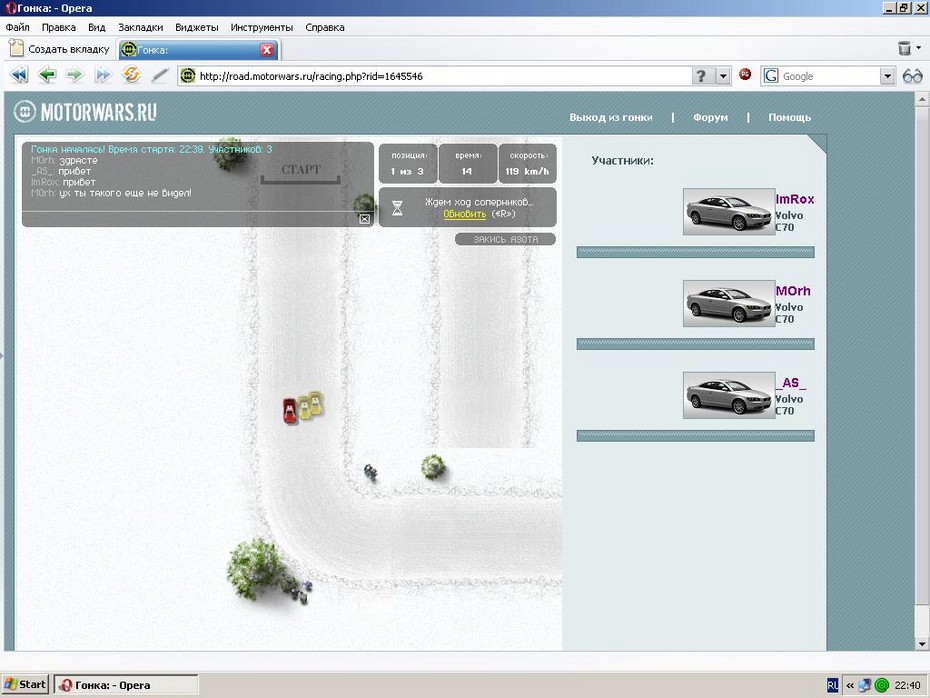
Task: Switch to the Гонка: browser tab
Action: coord(198,50)
